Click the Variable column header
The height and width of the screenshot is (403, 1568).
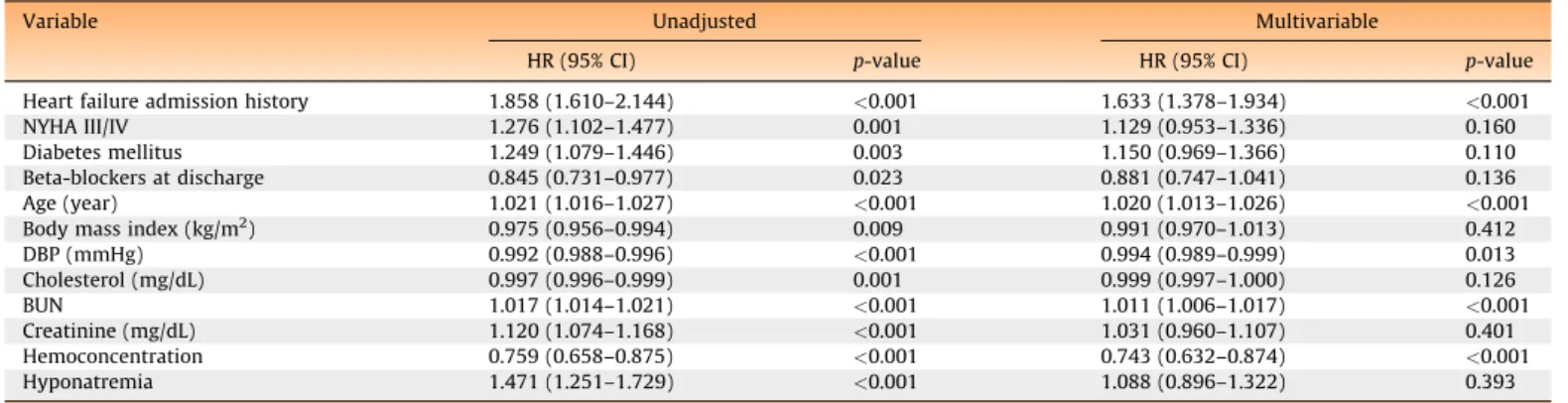coord(60,21)
